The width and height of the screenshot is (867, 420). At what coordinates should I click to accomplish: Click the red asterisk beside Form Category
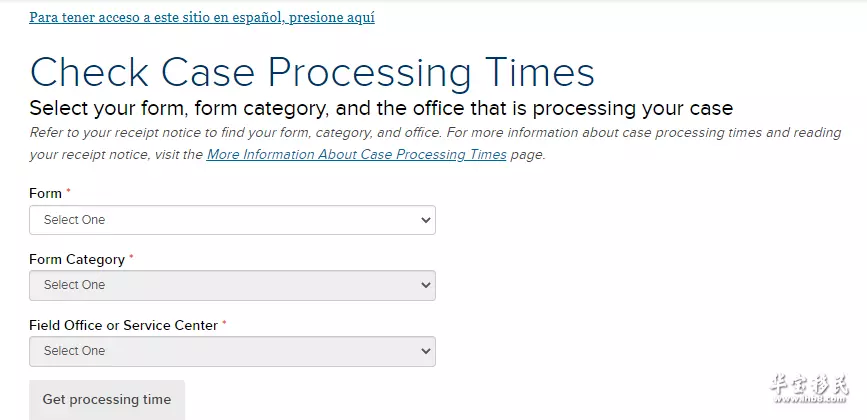click(x=131, y=257)
